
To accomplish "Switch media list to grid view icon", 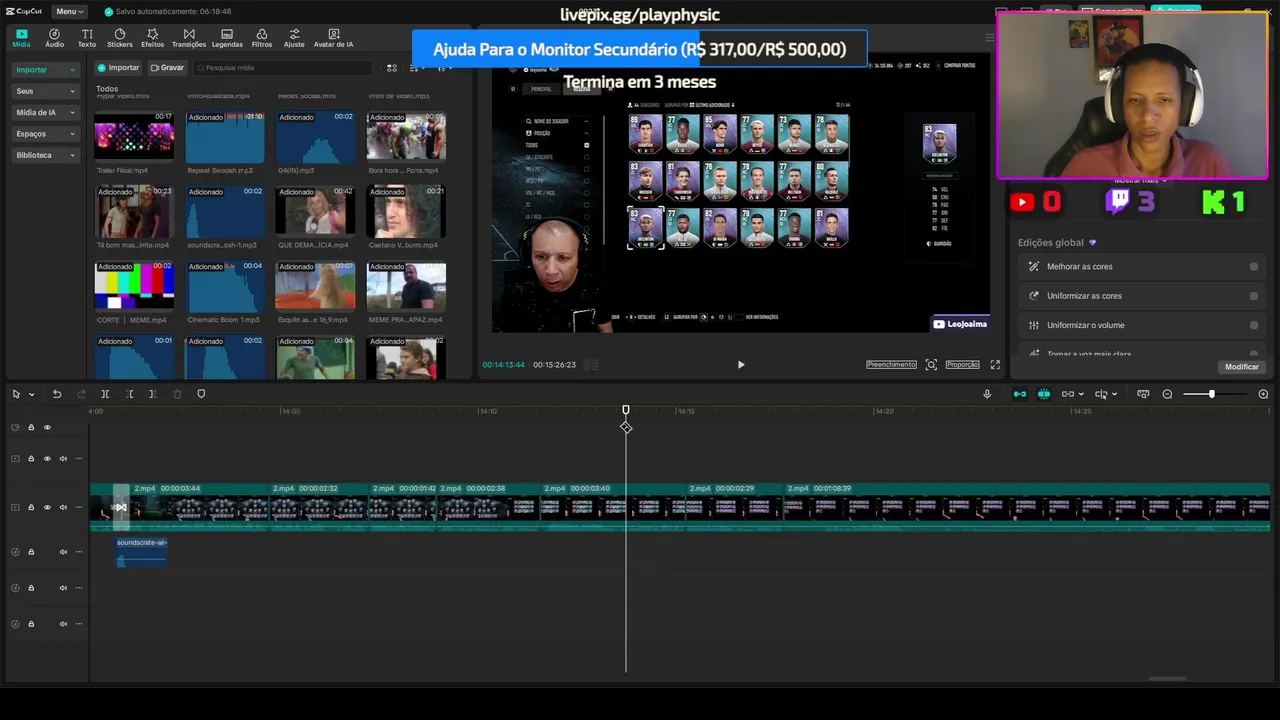I will (x=392, y=68).
